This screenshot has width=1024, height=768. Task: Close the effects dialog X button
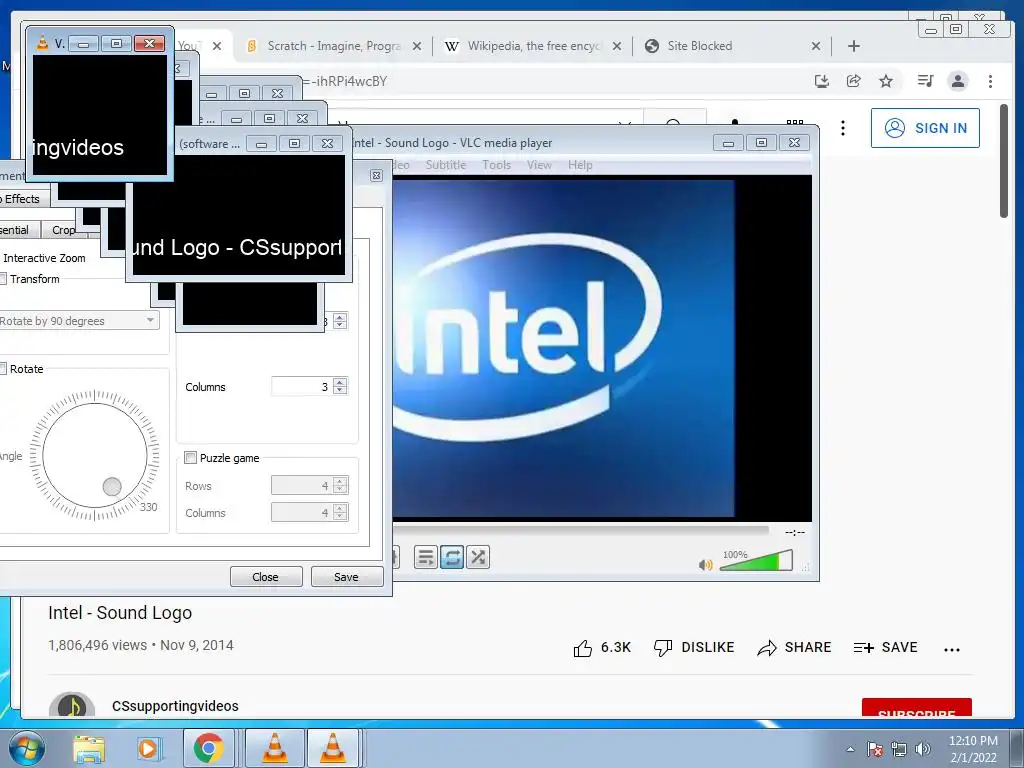point(376,175)
